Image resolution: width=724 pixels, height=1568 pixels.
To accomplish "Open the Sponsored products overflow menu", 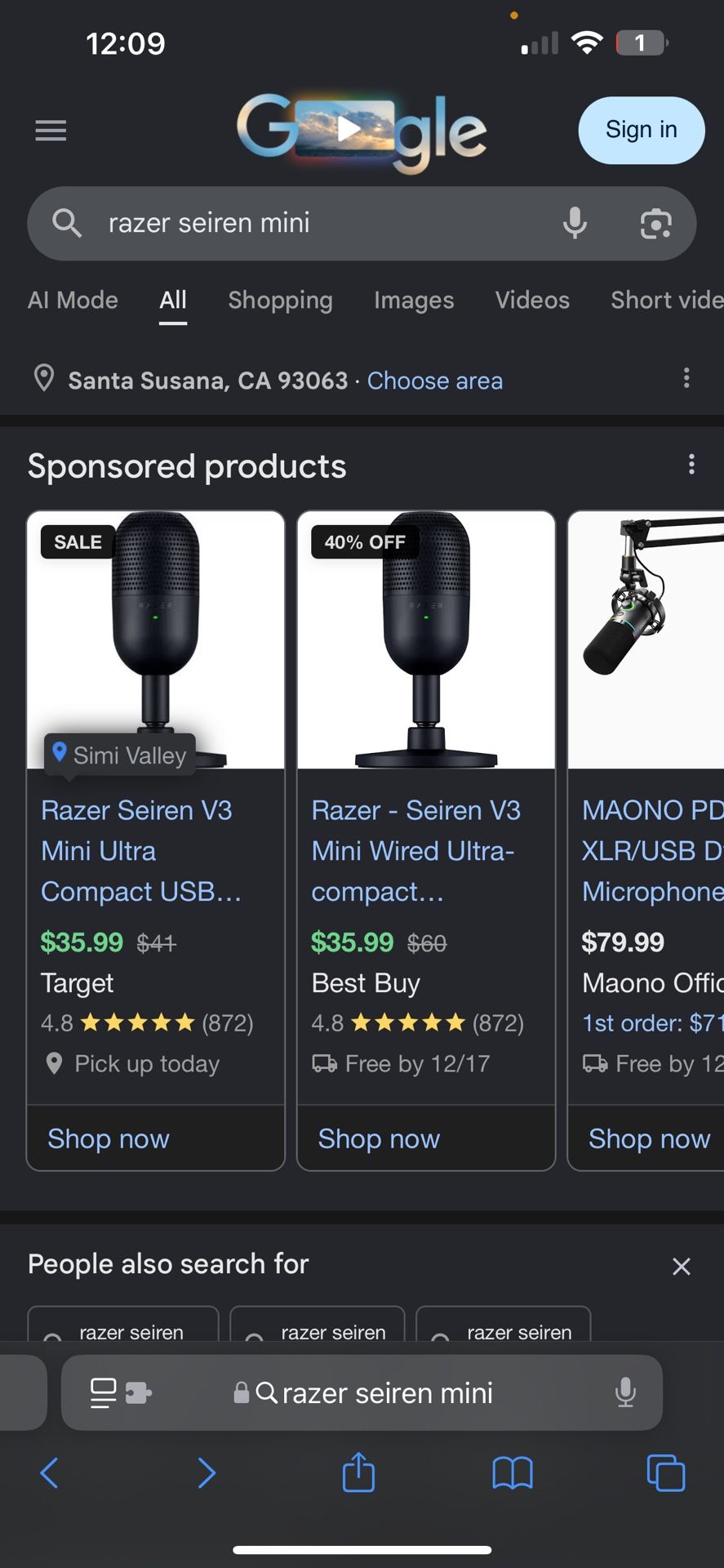I will point(691,464).
